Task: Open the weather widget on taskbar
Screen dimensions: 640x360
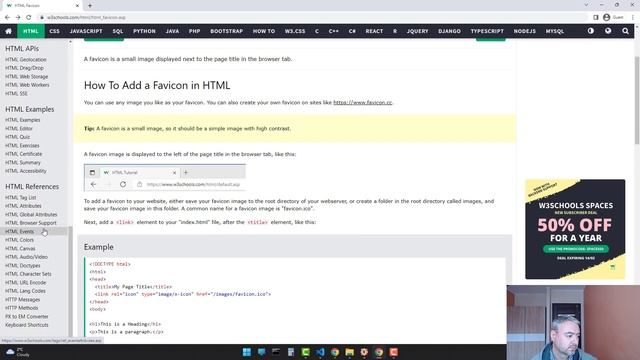Action: click(x=17, y=352)
